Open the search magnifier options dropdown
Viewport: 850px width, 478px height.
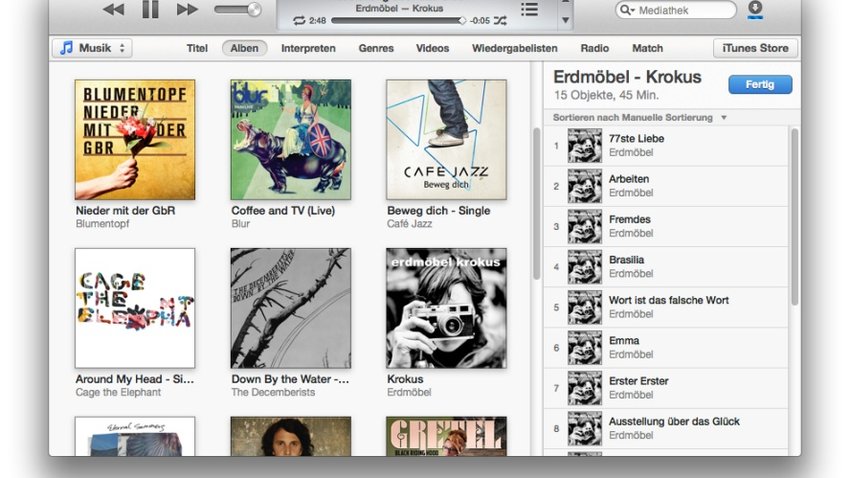(x=627, y=10)
